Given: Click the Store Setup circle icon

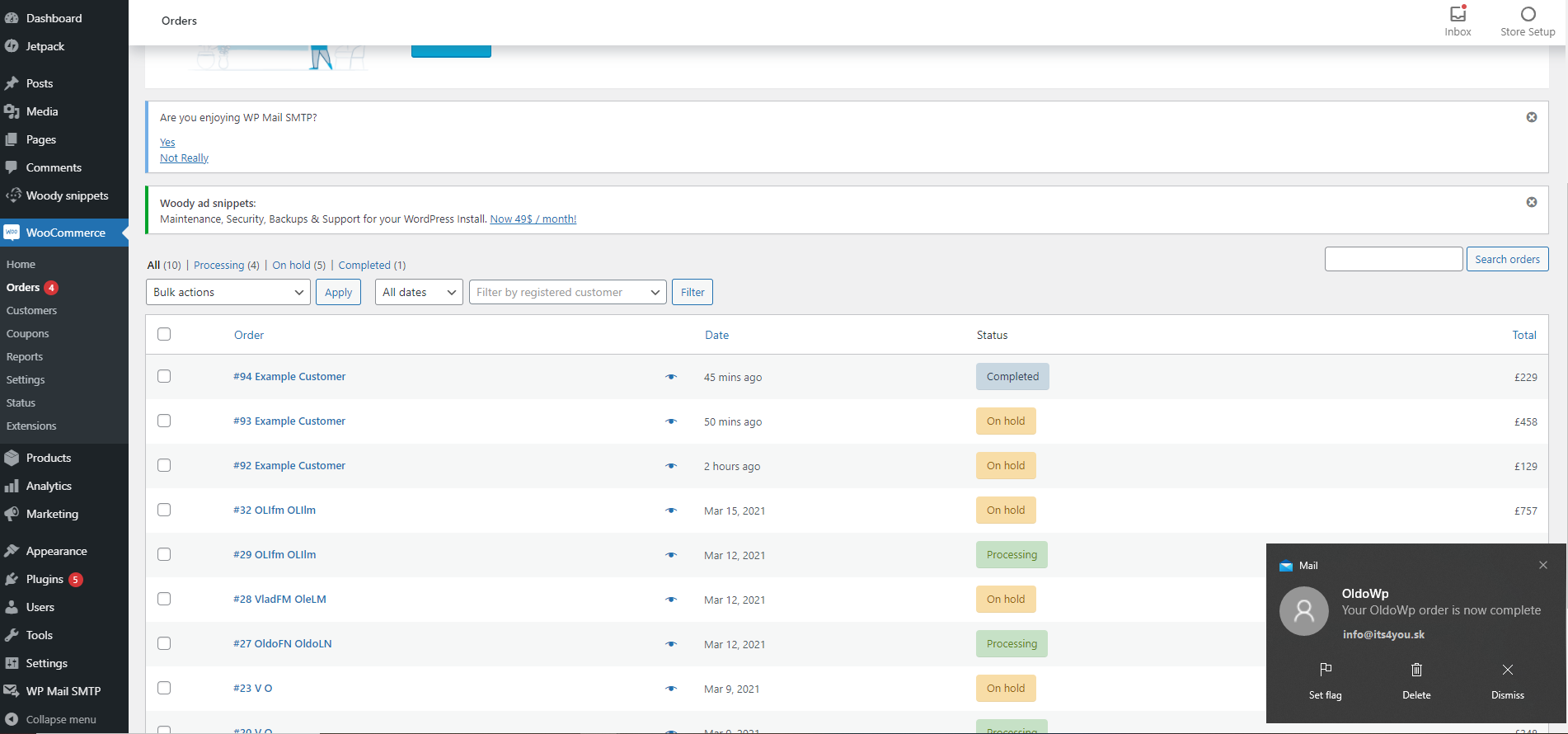Looking at the screenshot, I should pyautogui.click(x=1528, y=15).
